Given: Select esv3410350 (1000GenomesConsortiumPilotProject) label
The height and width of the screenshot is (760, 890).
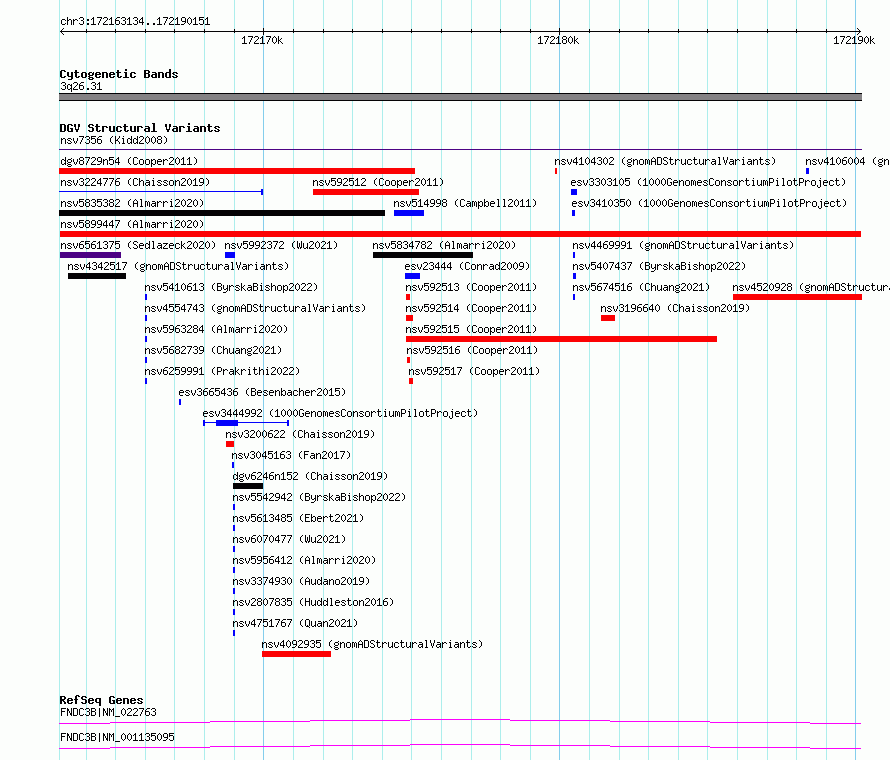Looking at the screenshot, I should 710,203.
